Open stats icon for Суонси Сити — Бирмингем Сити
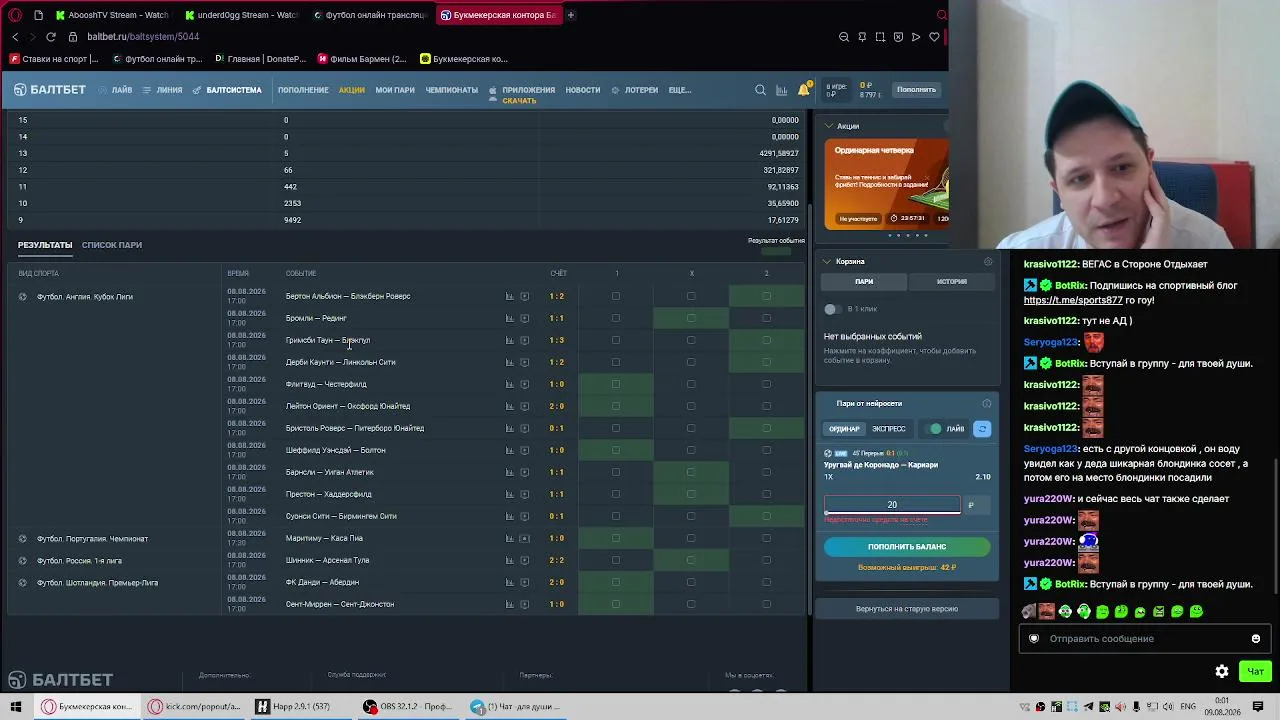1280x720 pixels. click(x=509, y=516)
